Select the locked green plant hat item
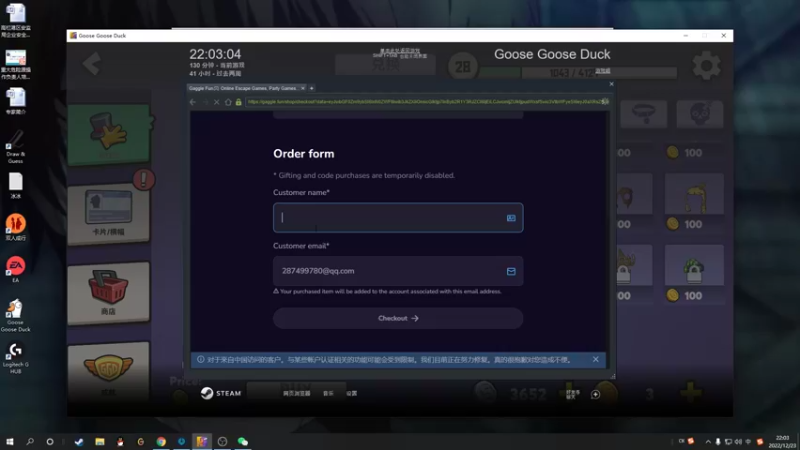800x450 pixels. pos(694,265)
